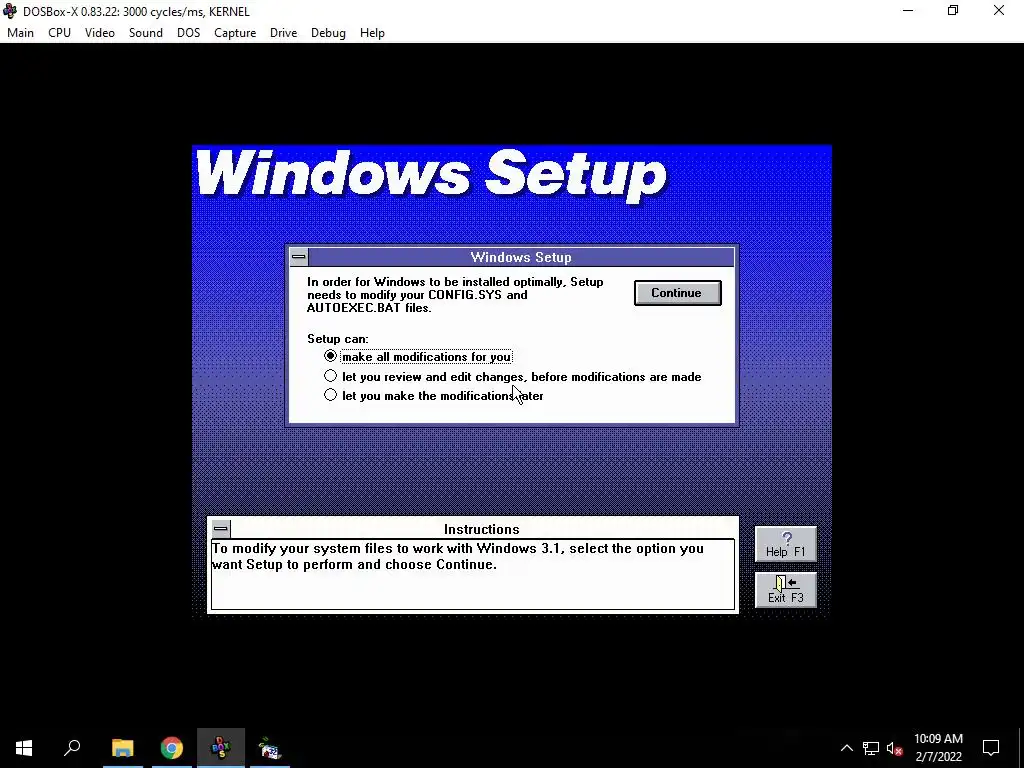The width and height of the screenshot is (1024, 768).
Task: Click the Continue button
Action: coord(677,293)
